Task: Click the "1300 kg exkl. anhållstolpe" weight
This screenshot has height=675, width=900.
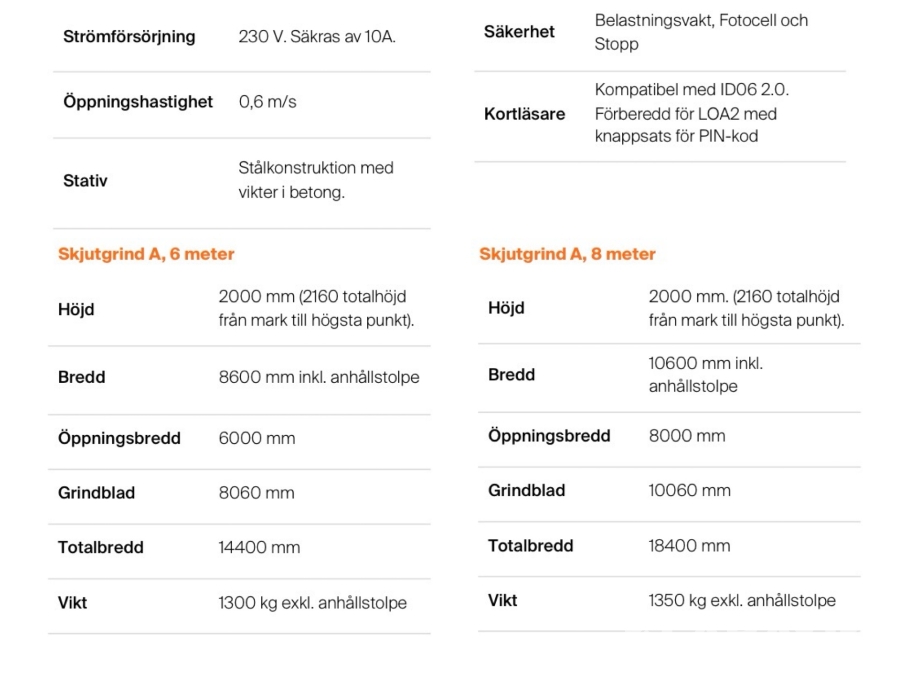Action: [313, 603]
